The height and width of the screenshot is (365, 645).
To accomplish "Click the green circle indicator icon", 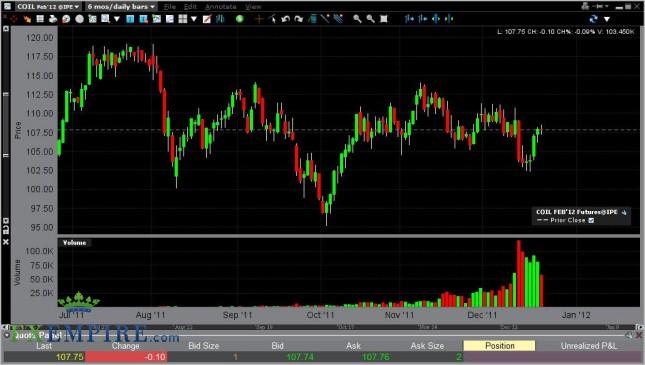I will (239, 19).
